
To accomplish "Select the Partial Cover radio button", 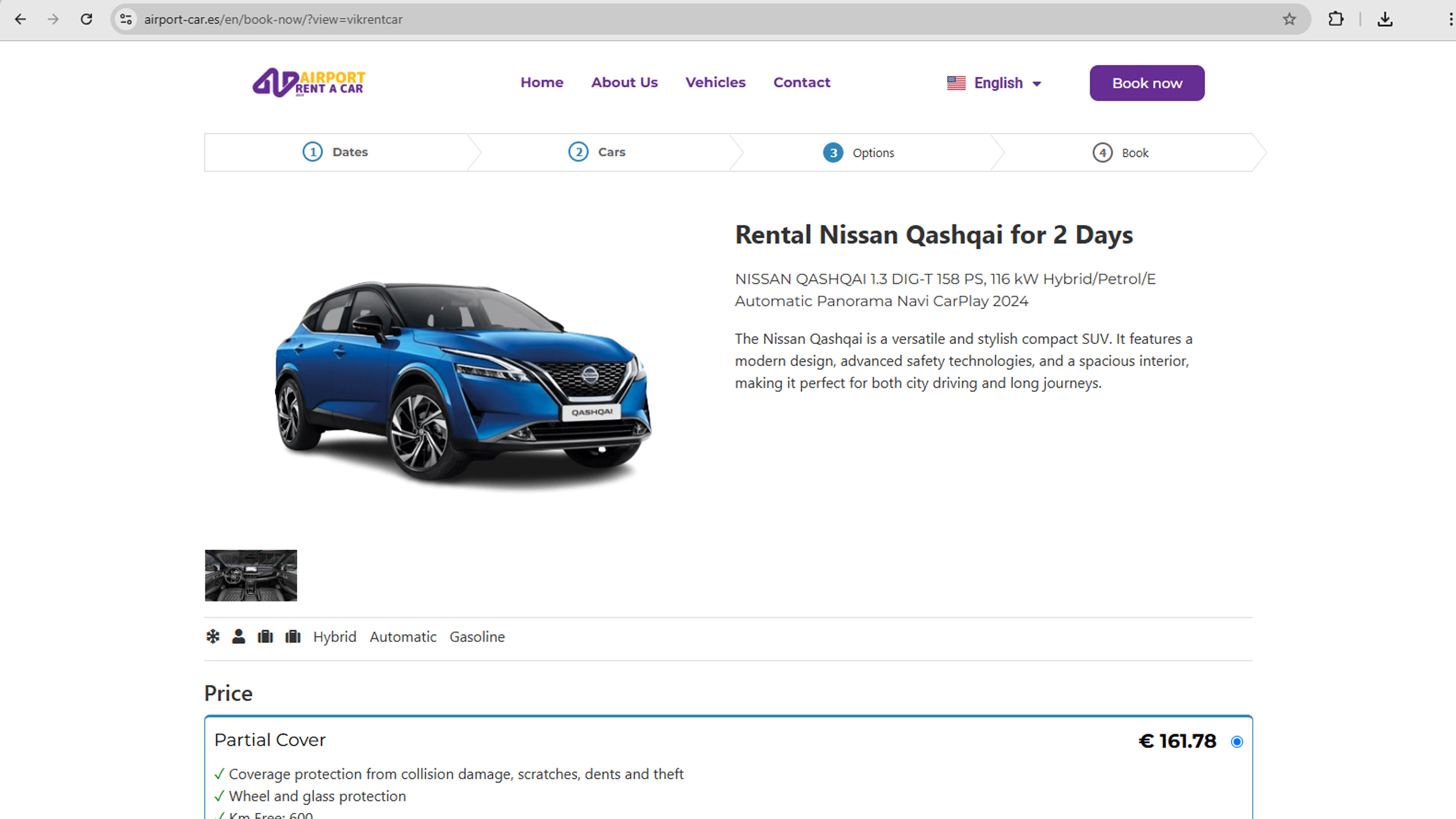I will 1237,741.
